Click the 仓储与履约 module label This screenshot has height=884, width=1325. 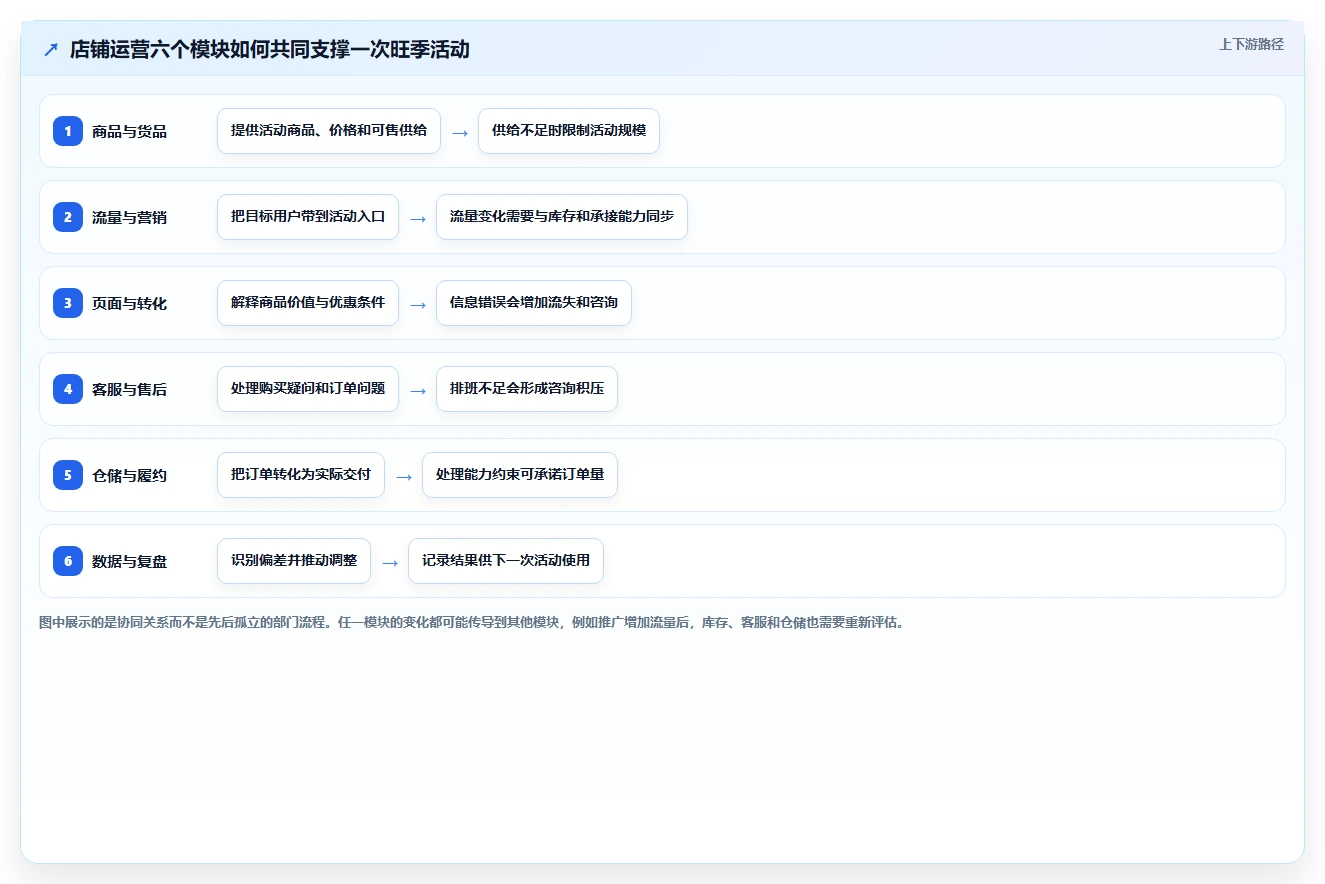(x=129, y=475)
